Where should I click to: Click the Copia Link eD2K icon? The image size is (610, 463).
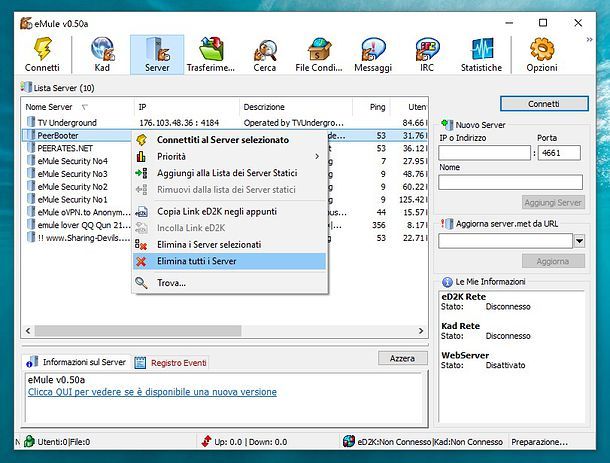pyautogui.click(x=141, y=212)
